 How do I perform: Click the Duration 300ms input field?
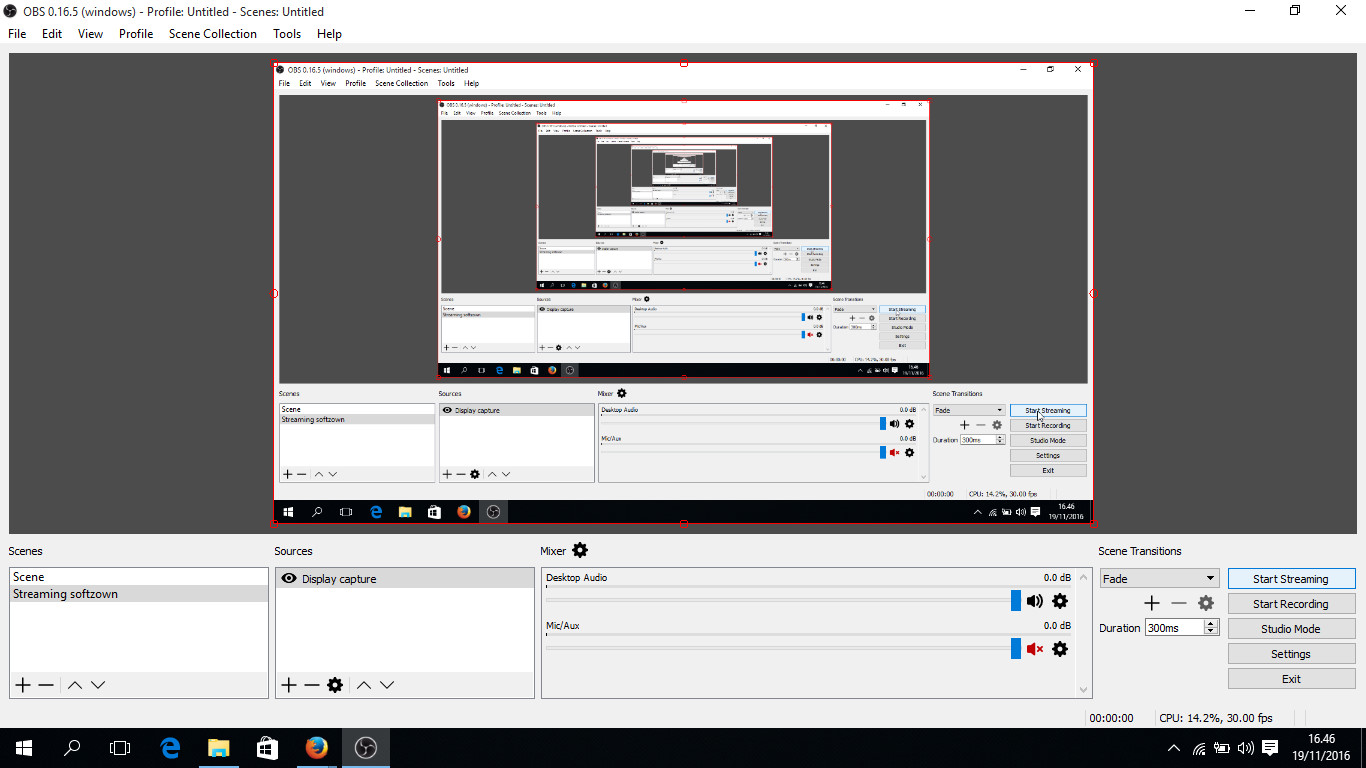pos(1174,628)
